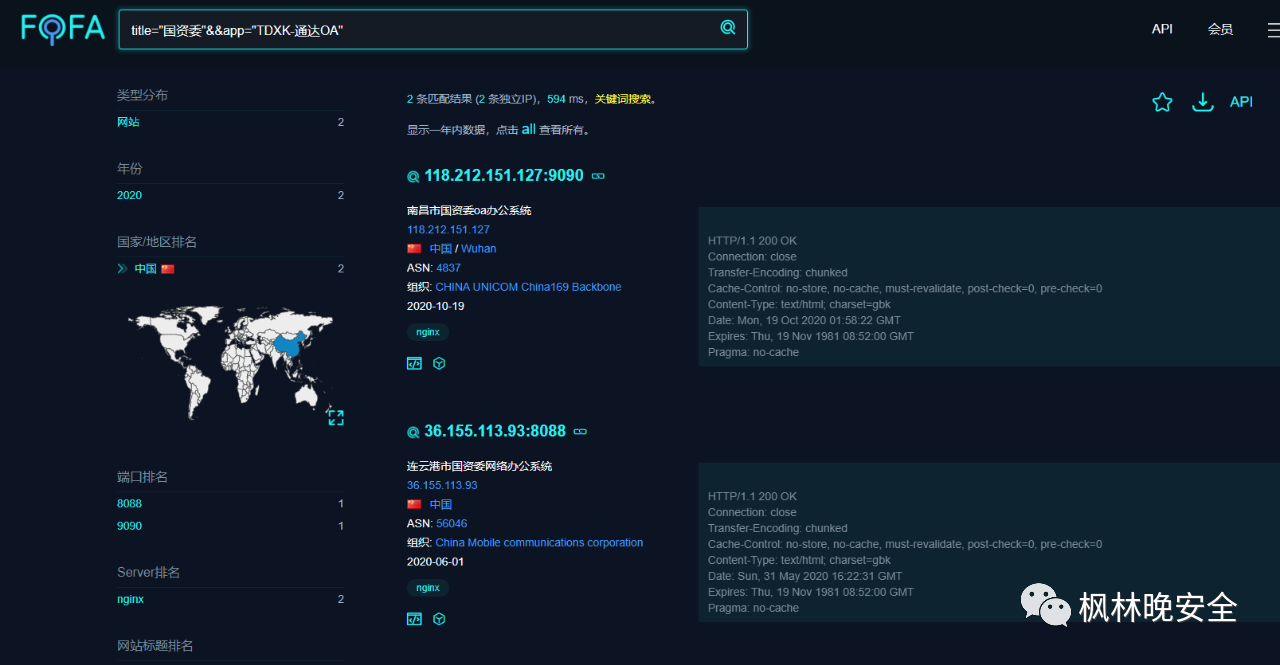1280x665 pixels.
Task: Click the Wuhan city link
Action: [x=478, y=249]
